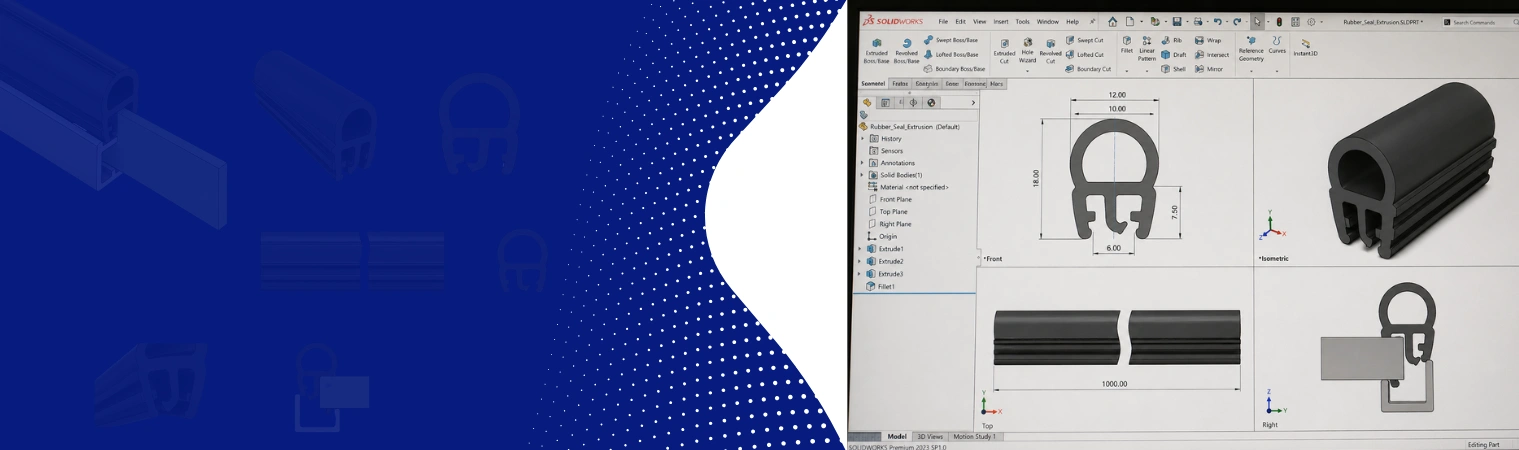Open the Hole Wizard tool
The width and height of the screenshot is (1519, 450).
1027,52
